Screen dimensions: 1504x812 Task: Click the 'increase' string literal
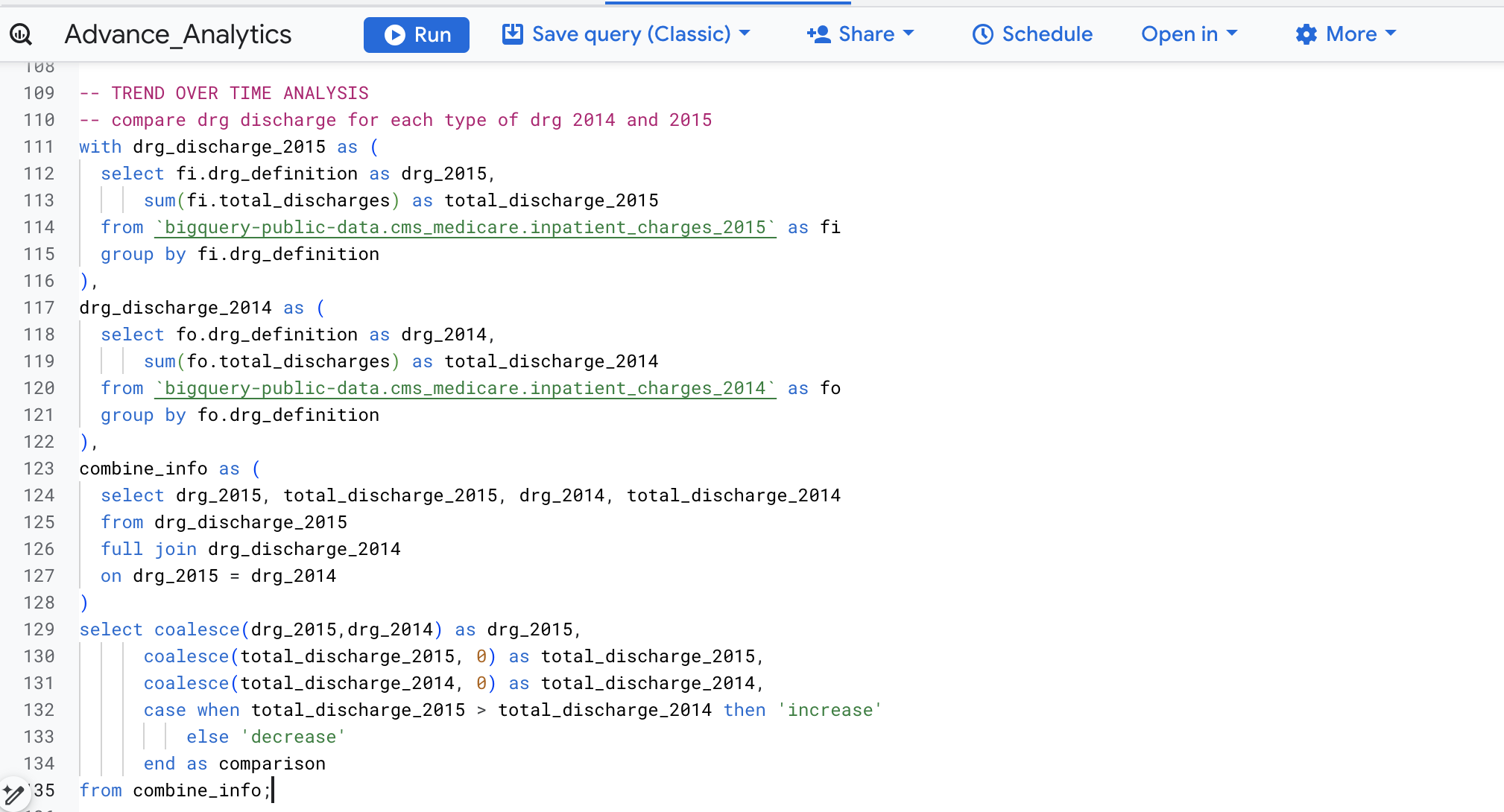point(830,710)
